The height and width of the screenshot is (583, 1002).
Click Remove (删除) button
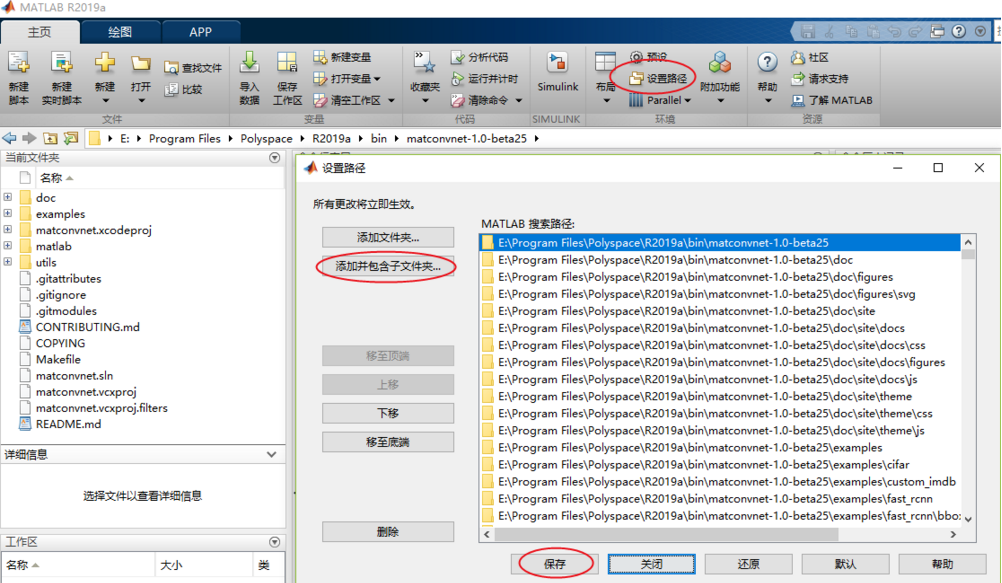coord(388,532)
